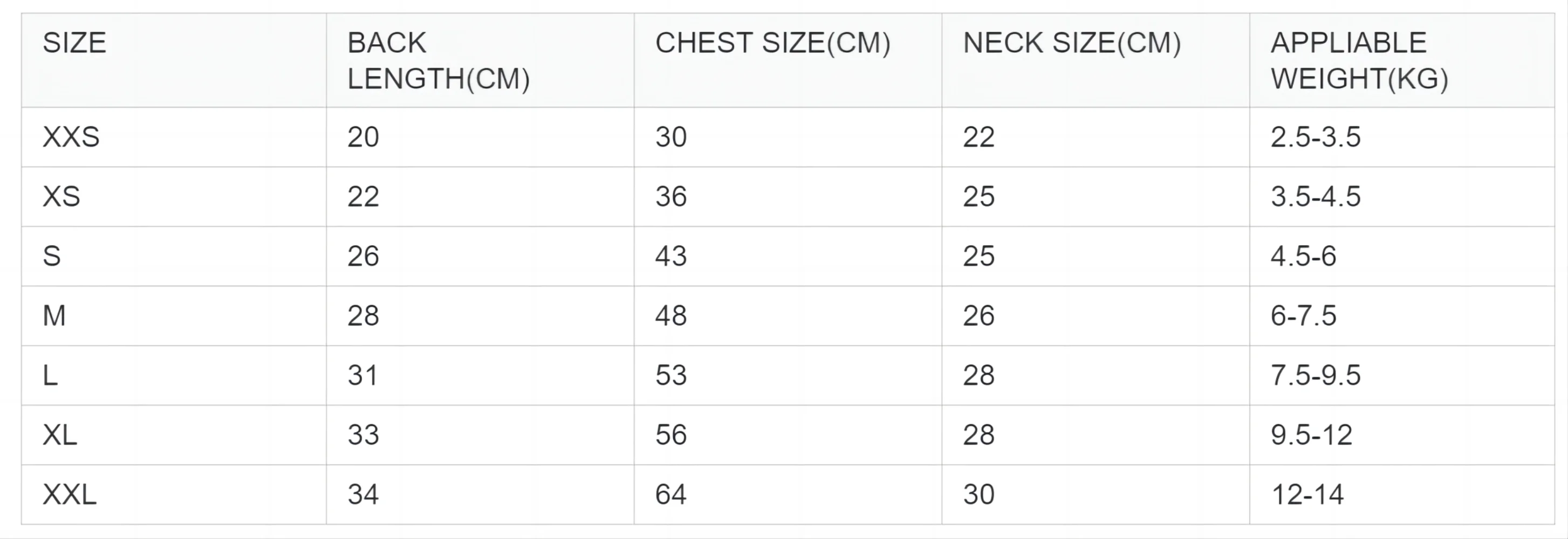Screen dimensions: 1568x539
Task: Select the 9.5-12 weight cell
Action: [1402, 436]
